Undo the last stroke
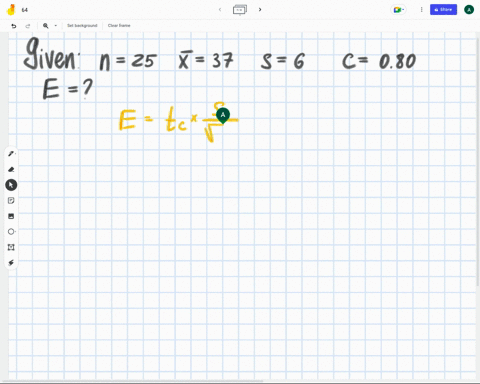 click(x=14, y=26)
